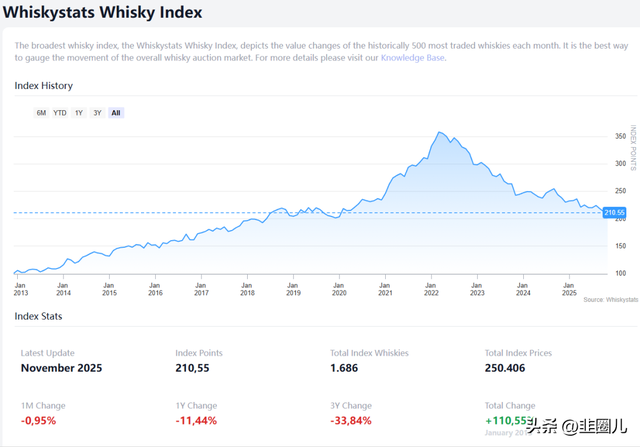
Task: Open the Knowledge Base link
Action: (412, 58)
